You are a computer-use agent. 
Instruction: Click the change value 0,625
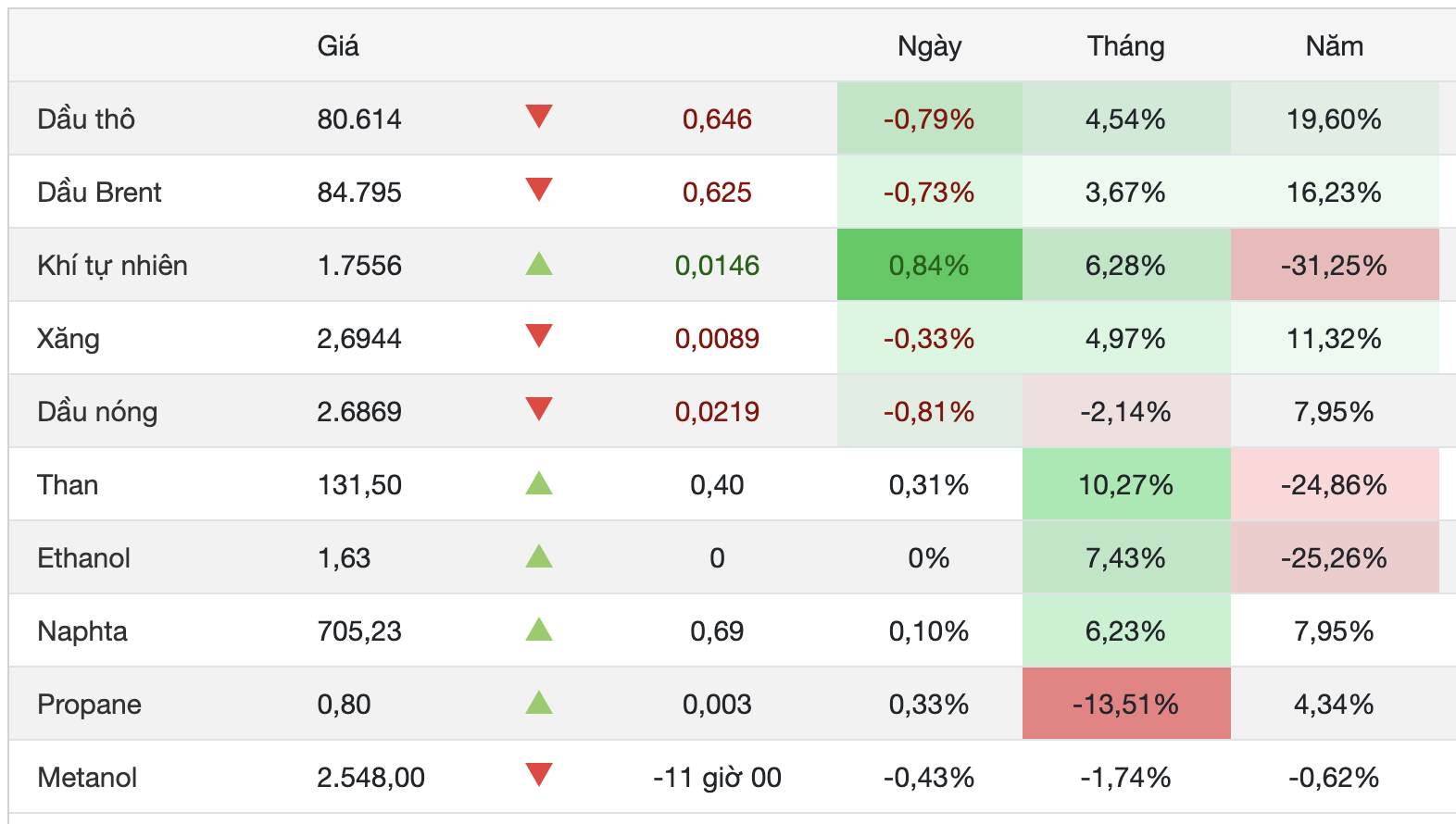coord(717,192)
